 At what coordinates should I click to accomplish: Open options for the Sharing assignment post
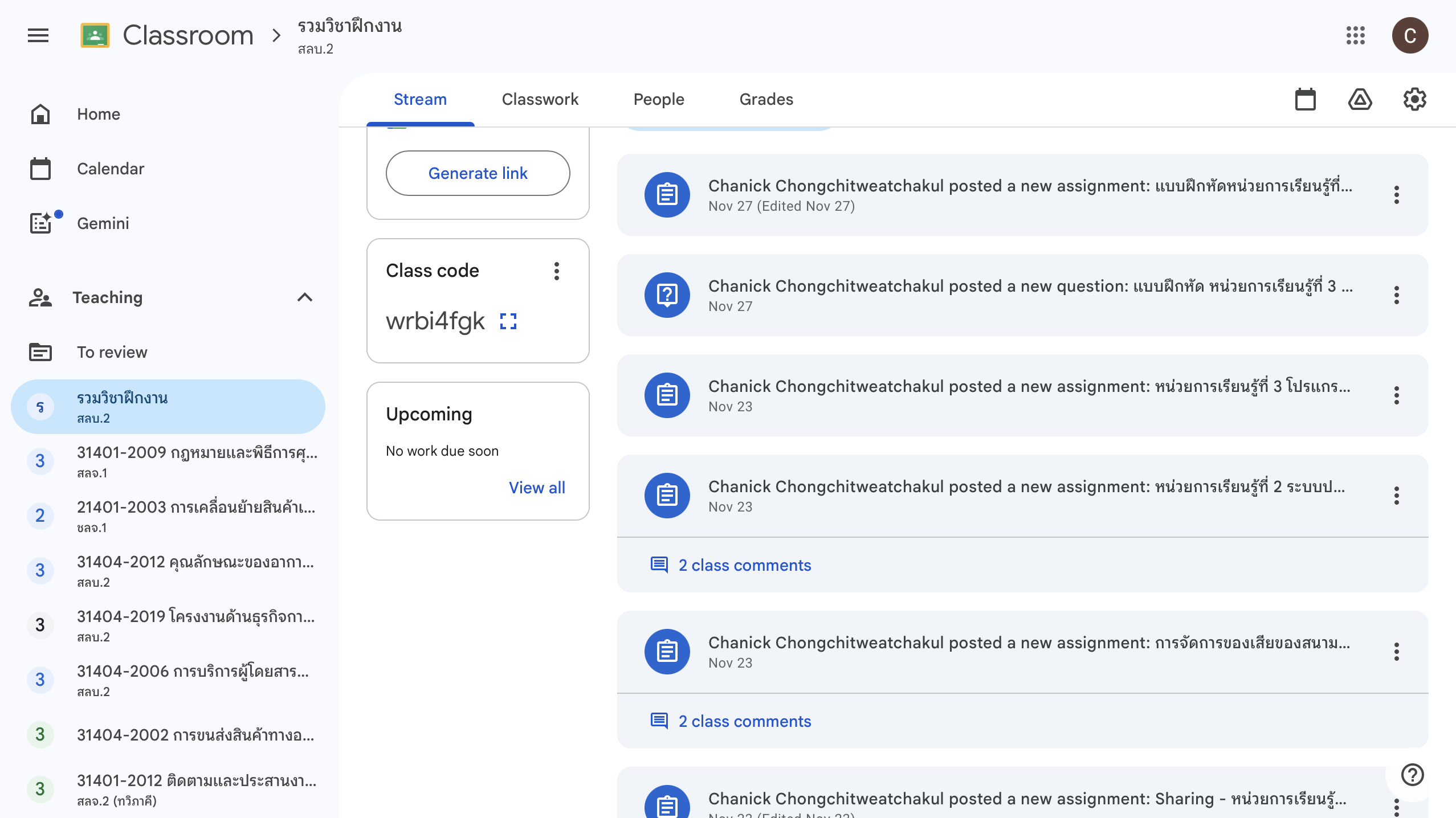[x=1396, y=807]
